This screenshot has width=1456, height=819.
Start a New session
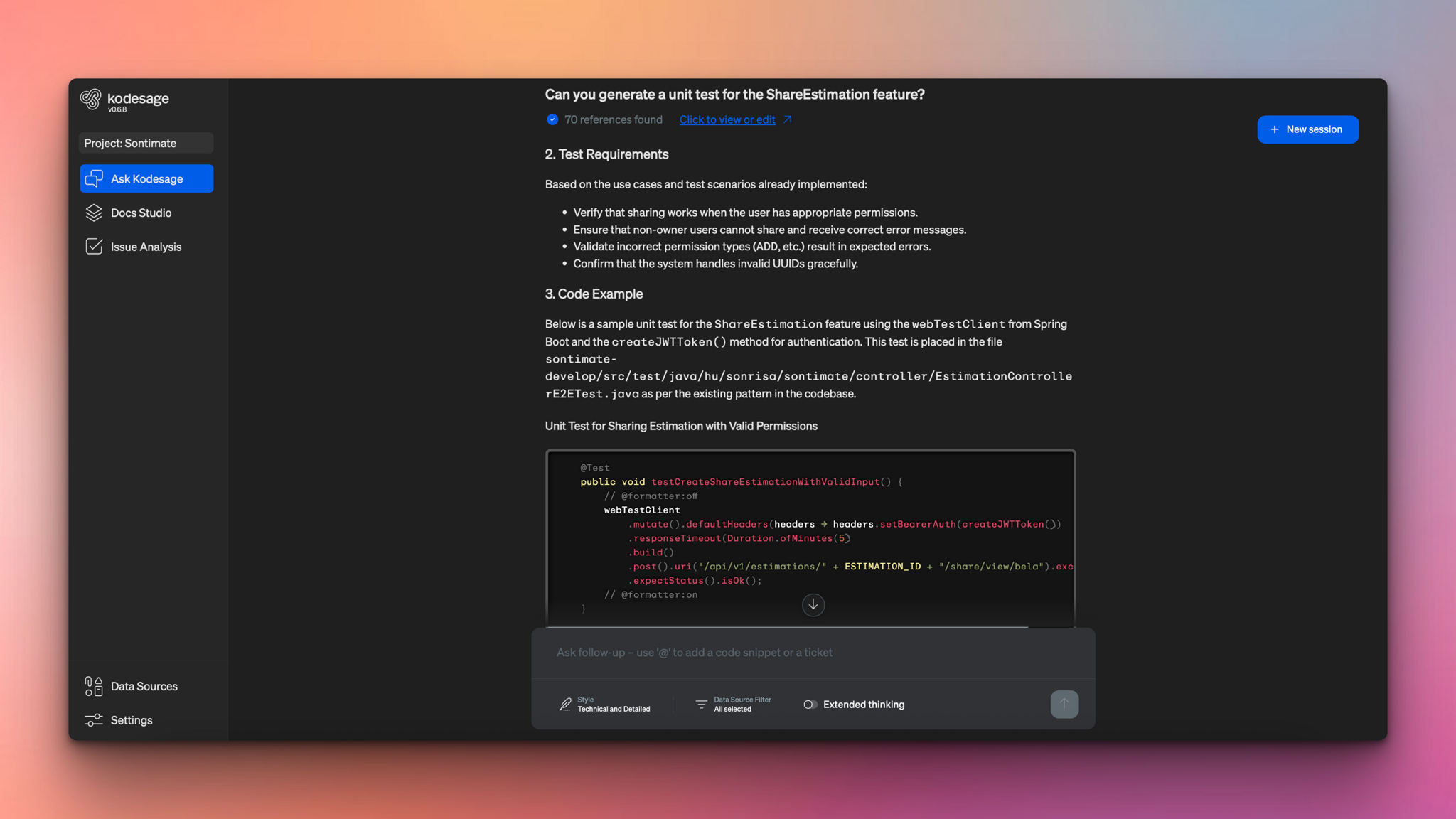pos(1307,129)
